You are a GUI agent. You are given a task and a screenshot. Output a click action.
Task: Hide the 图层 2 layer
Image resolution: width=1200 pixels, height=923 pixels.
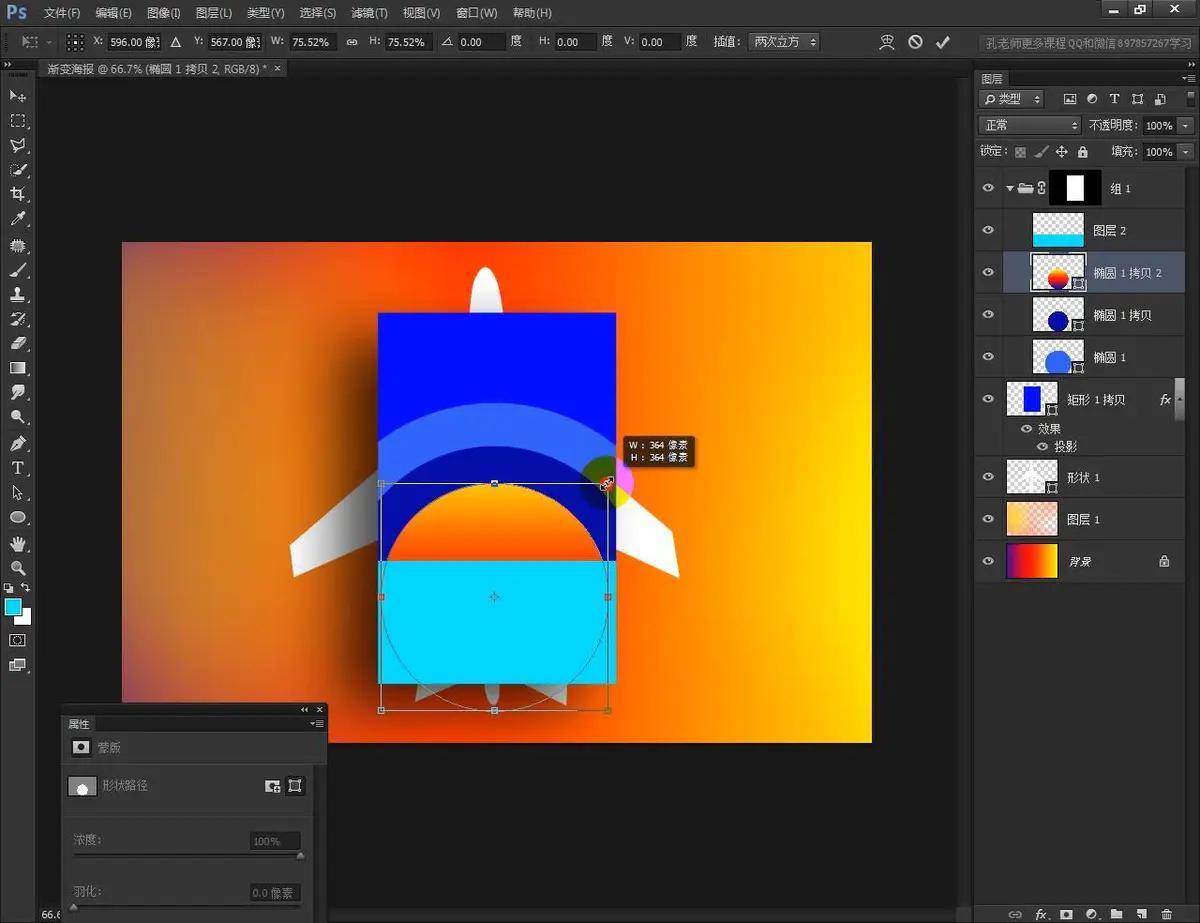pos(989,230)
